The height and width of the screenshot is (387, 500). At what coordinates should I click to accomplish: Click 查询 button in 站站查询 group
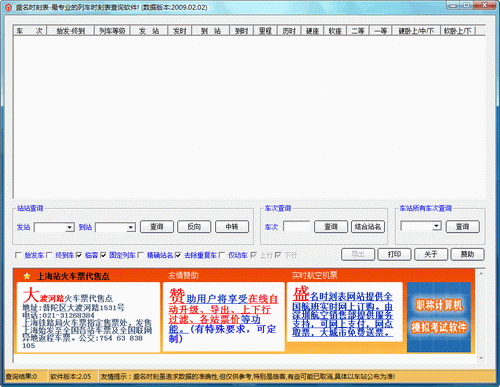pyautogui.click(x=157, y=227)
